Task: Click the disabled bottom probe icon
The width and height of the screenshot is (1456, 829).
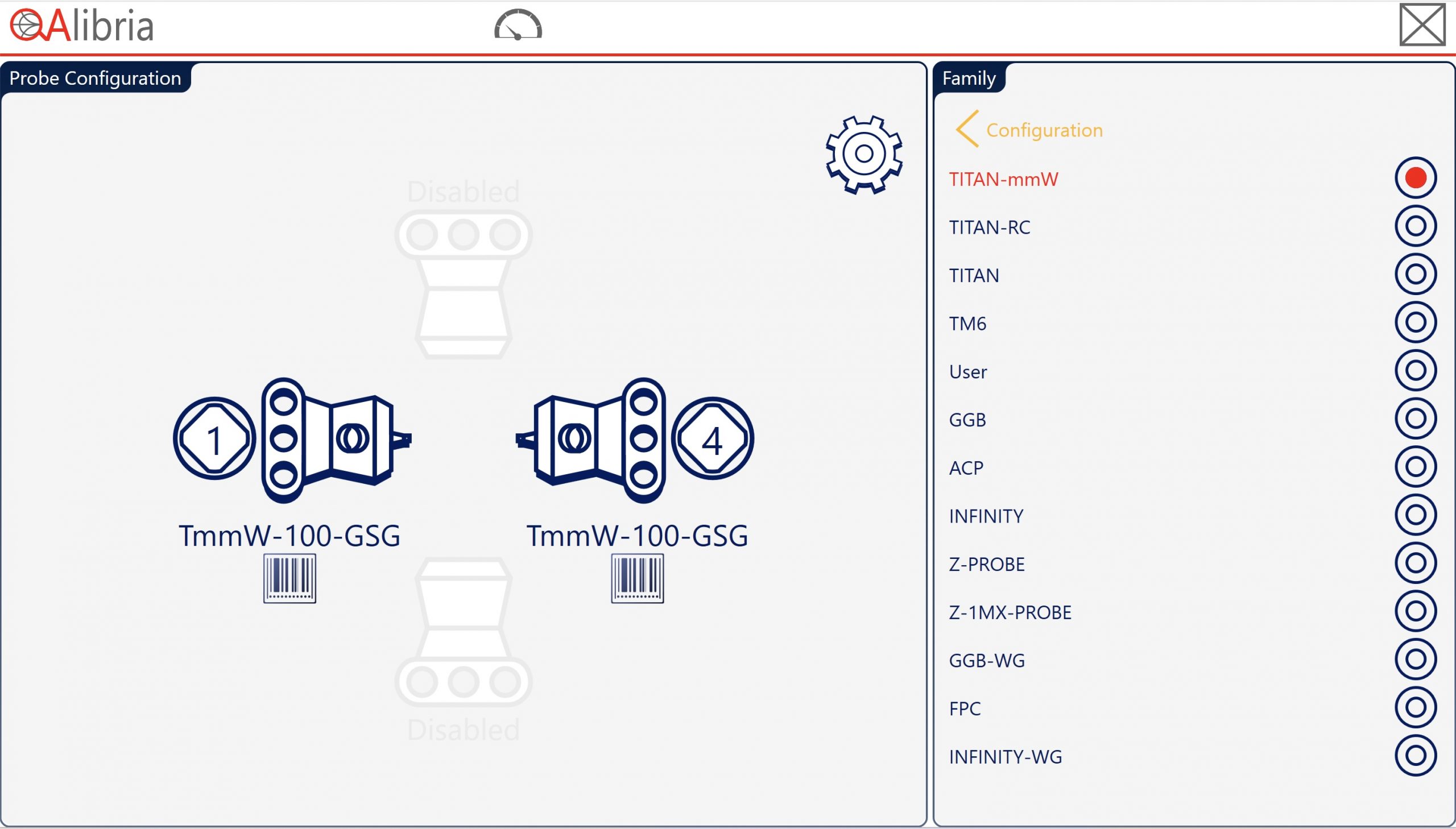Action: tap(463, 632)
